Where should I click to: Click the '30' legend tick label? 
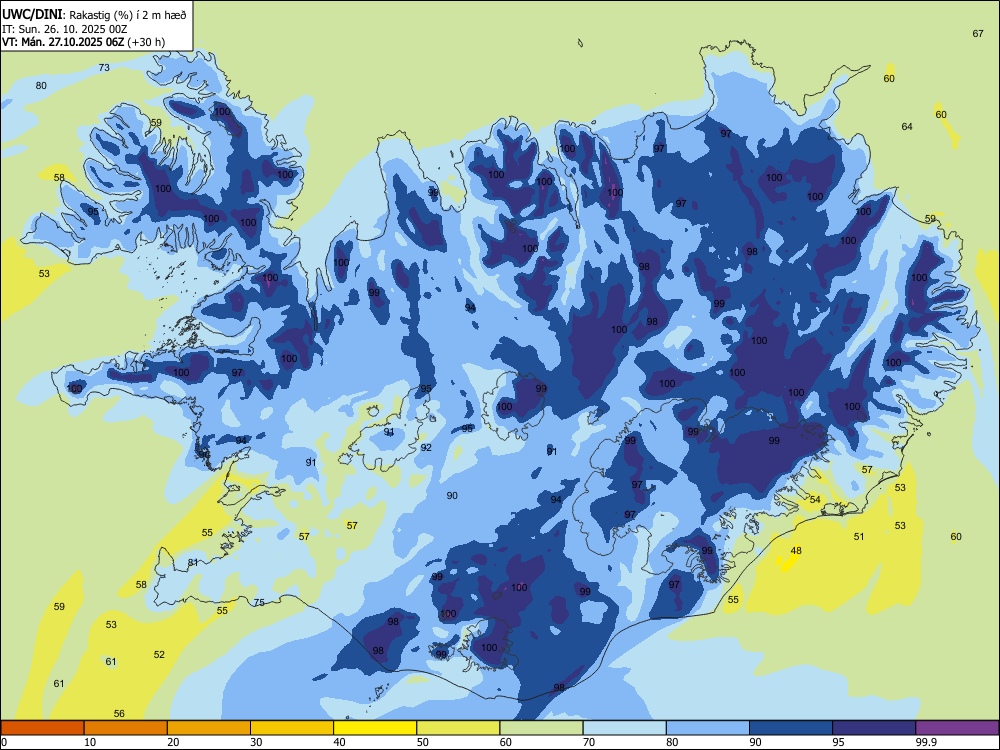[256, 742]
